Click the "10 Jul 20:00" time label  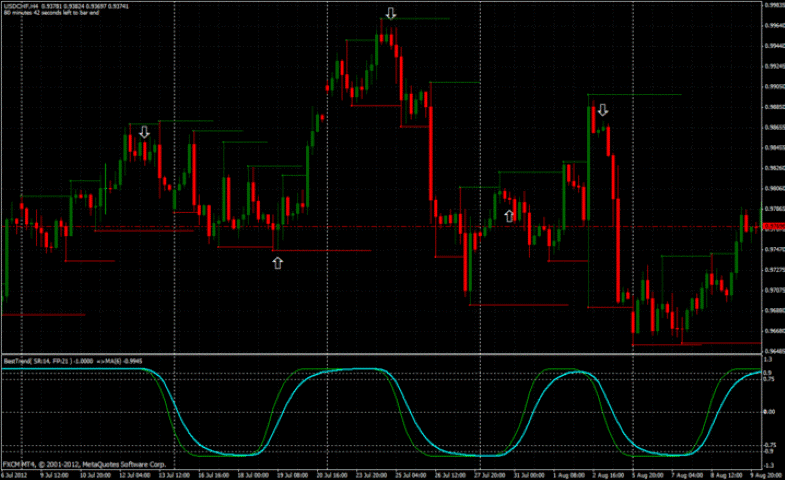click(x=95, y=475)
